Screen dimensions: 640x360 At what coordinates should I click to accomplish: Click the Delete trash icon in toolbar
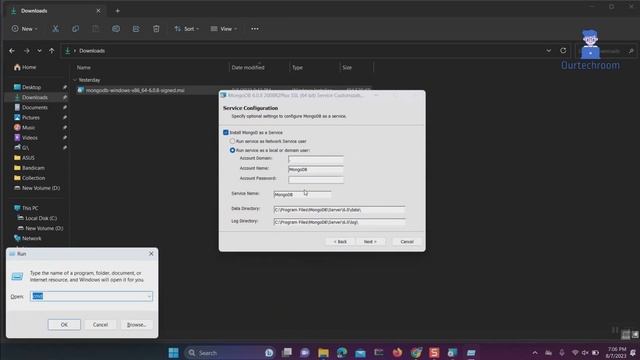pyautogui.click(x=156, y=29)
